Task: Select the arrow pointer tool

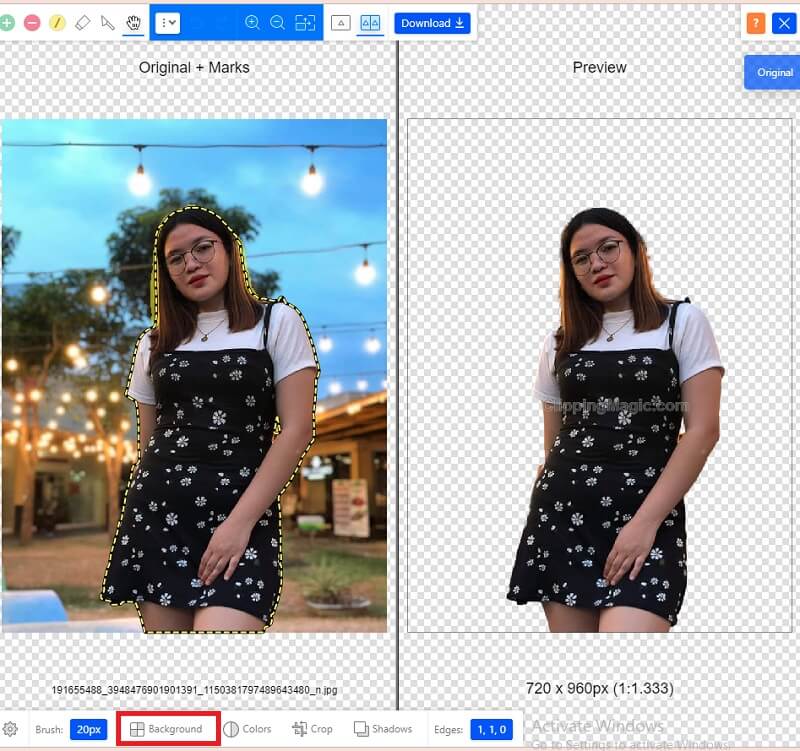Action: [107, 21]
